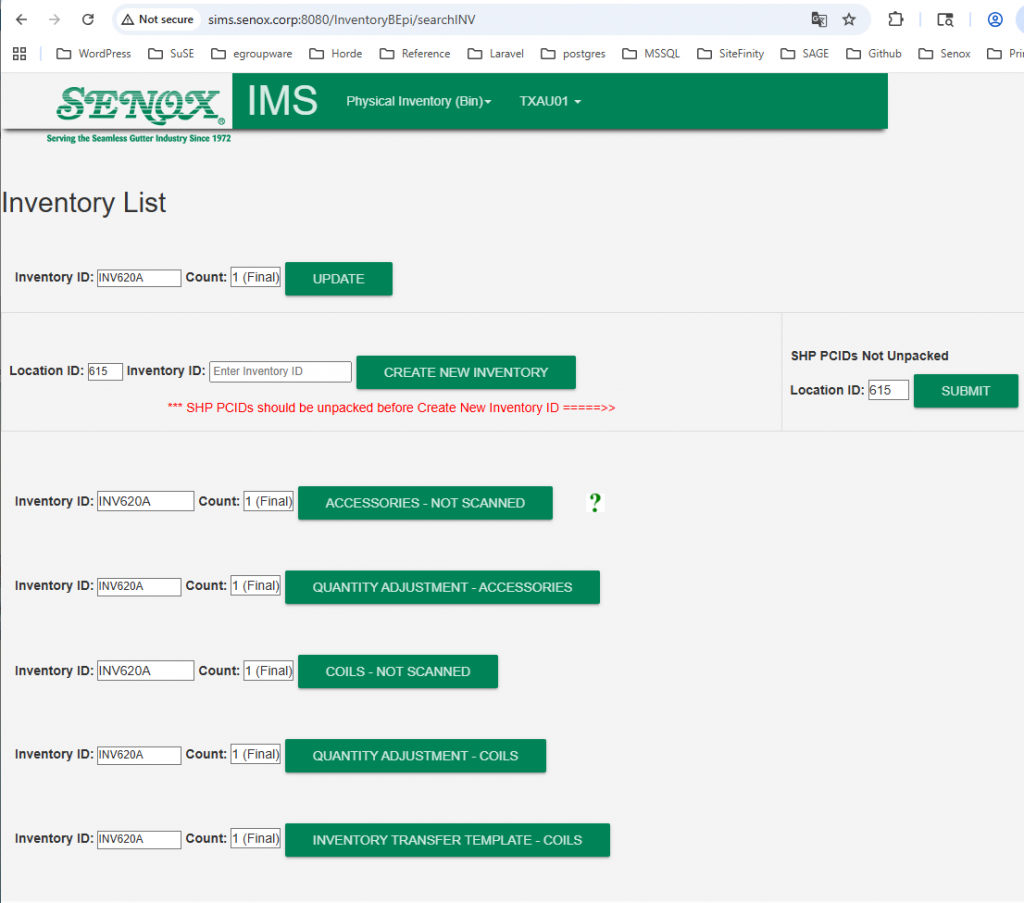This screenshot has height=903, width=1024.
Task: Submit SHP PCIDs Not Unpacked location
Action: pos(965,391)
